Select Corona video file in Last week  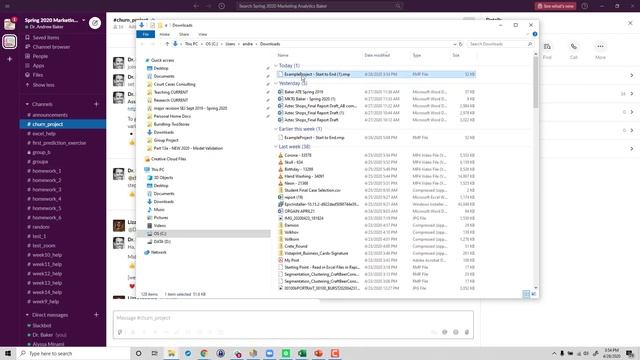(x=298, y=155)
